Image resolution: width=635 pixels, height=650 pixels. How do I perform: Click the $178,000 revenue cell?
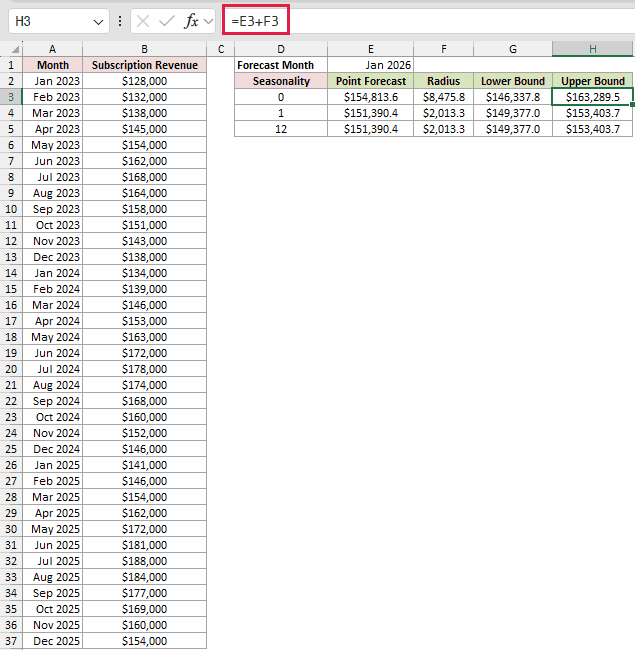(144, 369)
